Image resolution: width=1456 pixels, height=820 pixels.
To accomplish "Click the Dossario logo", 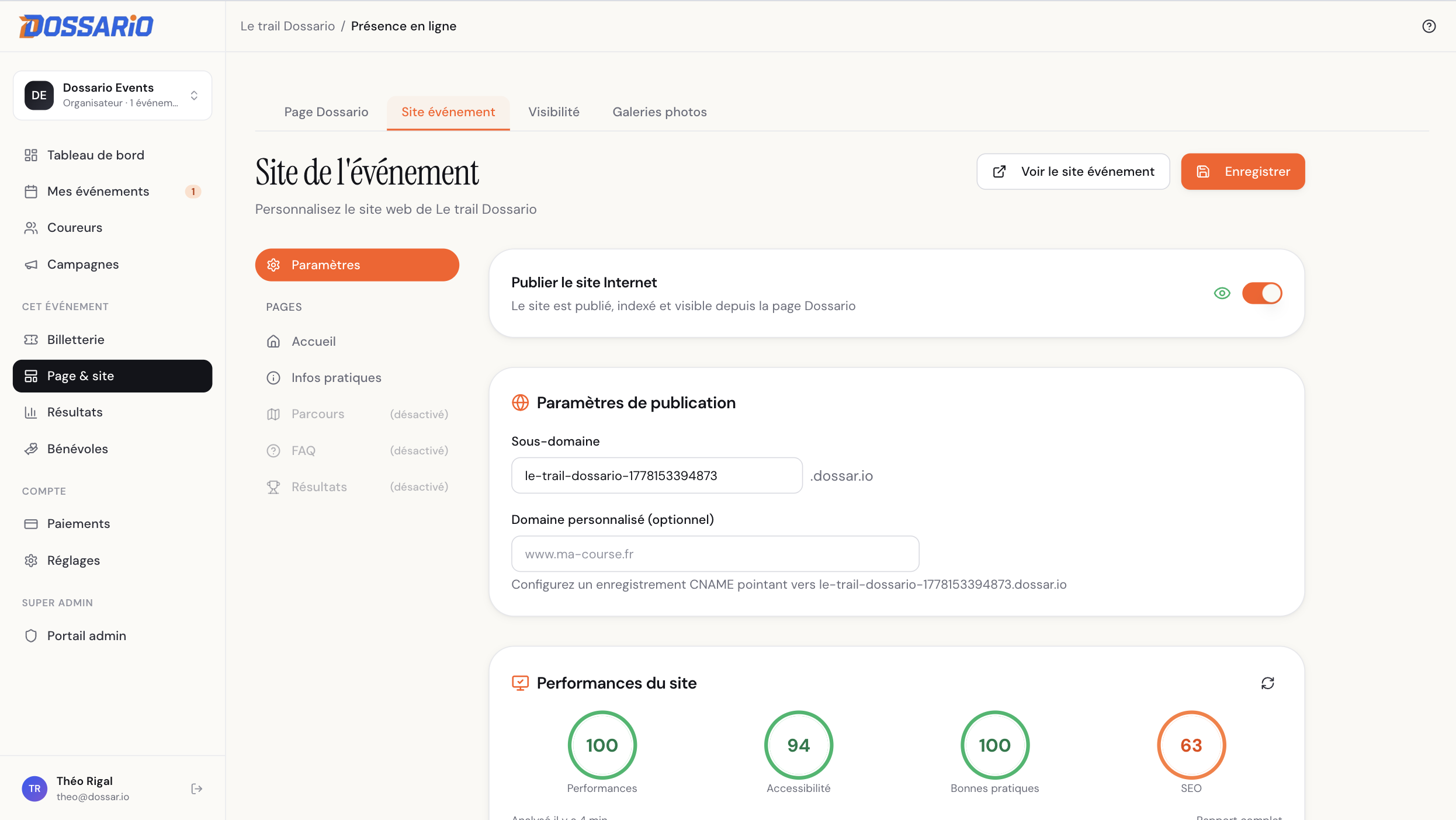I will point(86,26).
